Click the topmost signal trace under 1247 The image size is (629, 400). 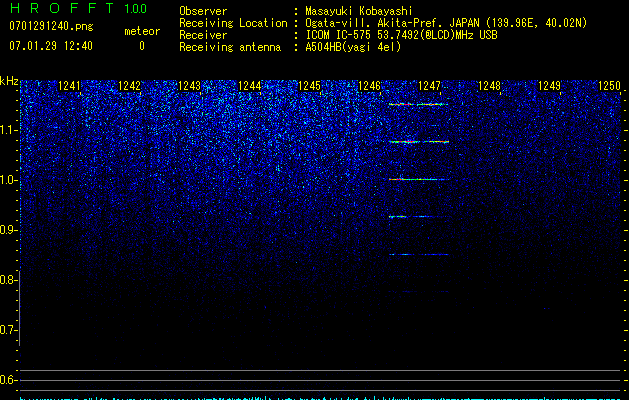[418, 104]
